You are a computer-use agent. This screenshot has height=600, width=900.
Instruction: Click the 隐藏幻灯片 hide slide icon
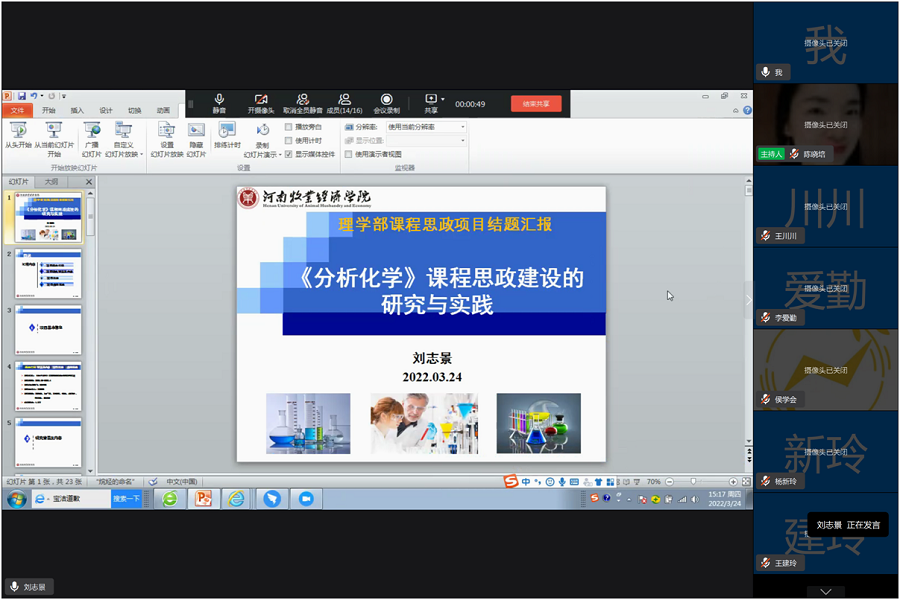196,131
